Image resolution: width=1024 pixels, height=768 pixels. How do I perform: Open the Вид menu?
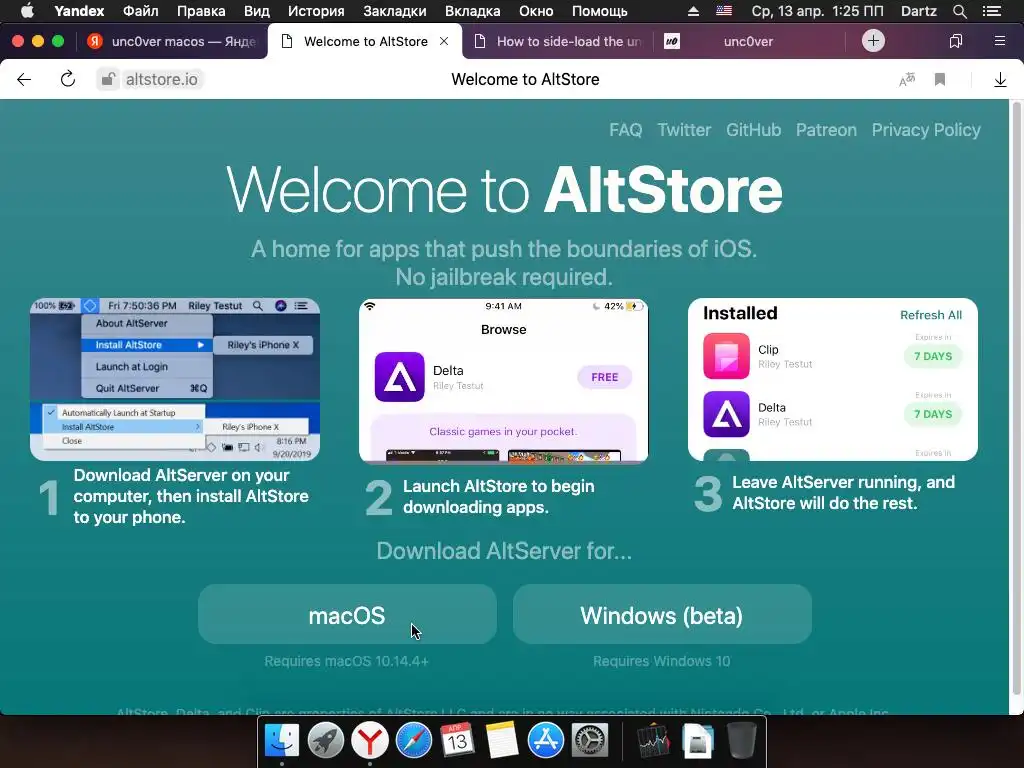tap(257, 11)
